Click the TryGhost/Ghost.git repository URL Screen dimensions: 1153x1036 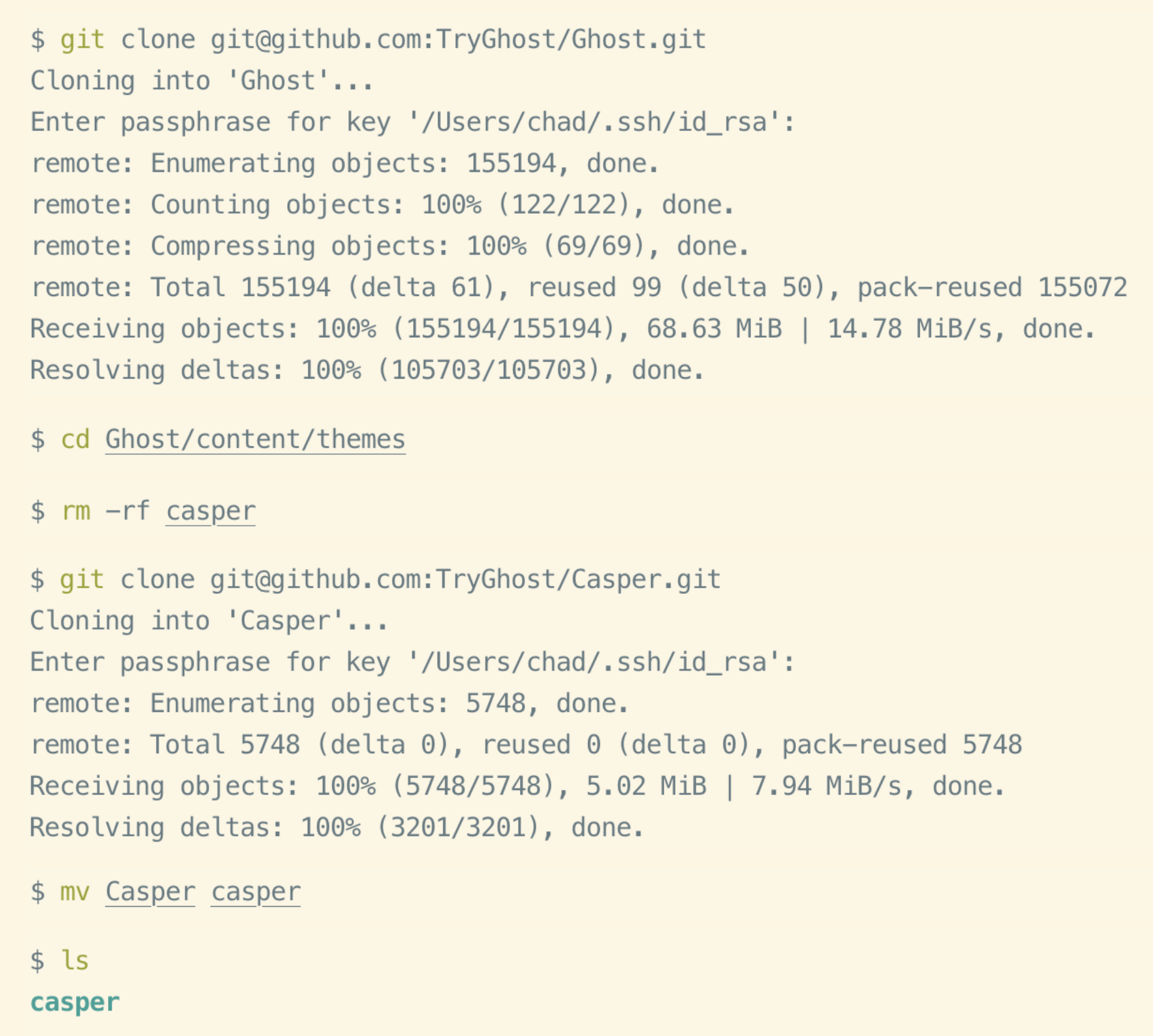click(458, 40)
